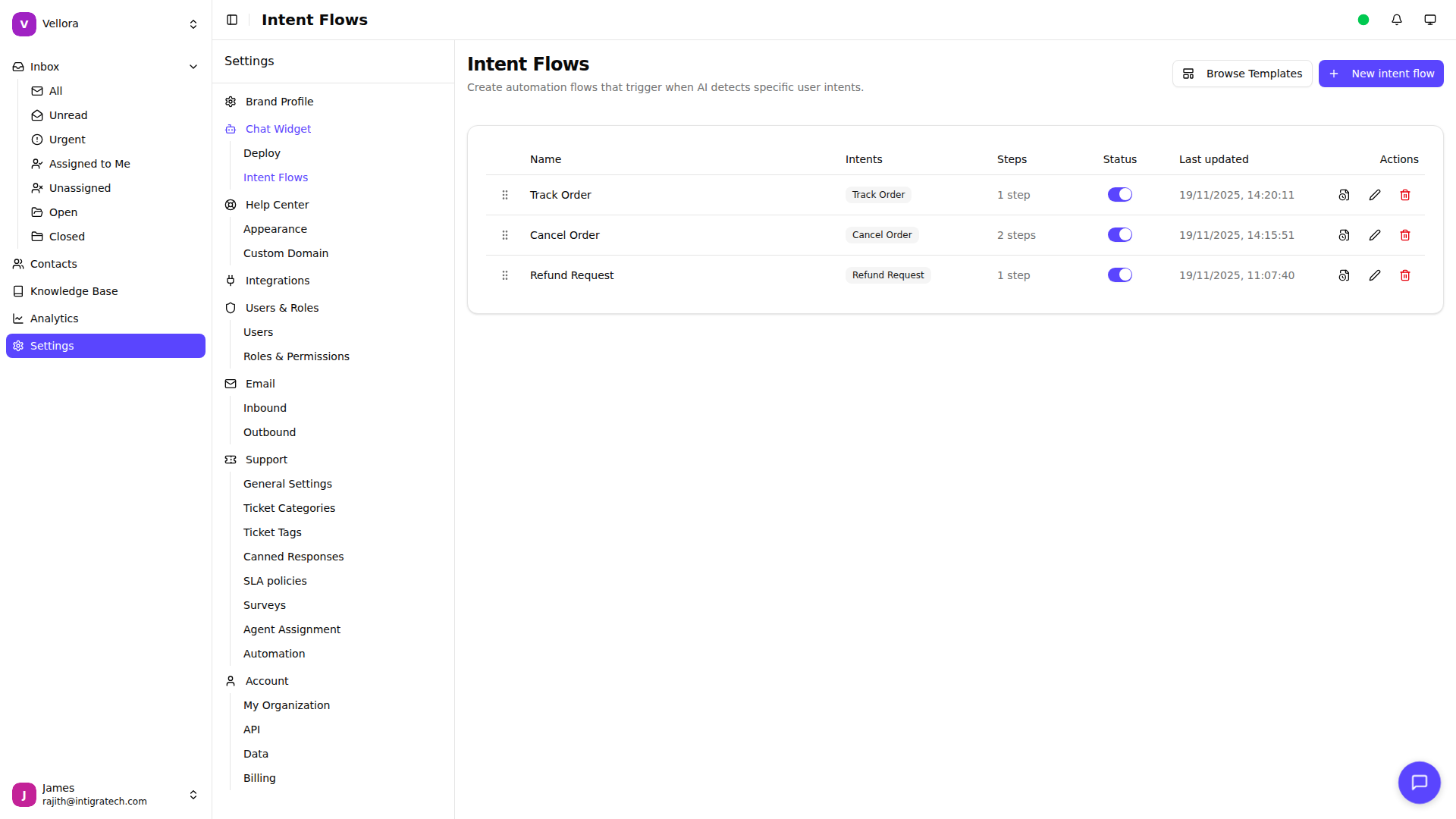Delete the Track Order flow
The image size is (1456, 819).
click(x=1405, y=195)
